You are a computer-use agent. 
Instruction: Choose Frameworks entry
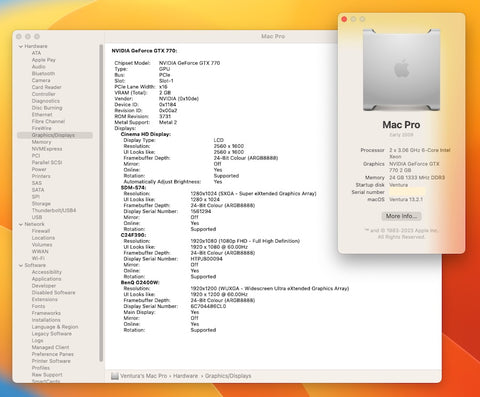tap(46, 313)
